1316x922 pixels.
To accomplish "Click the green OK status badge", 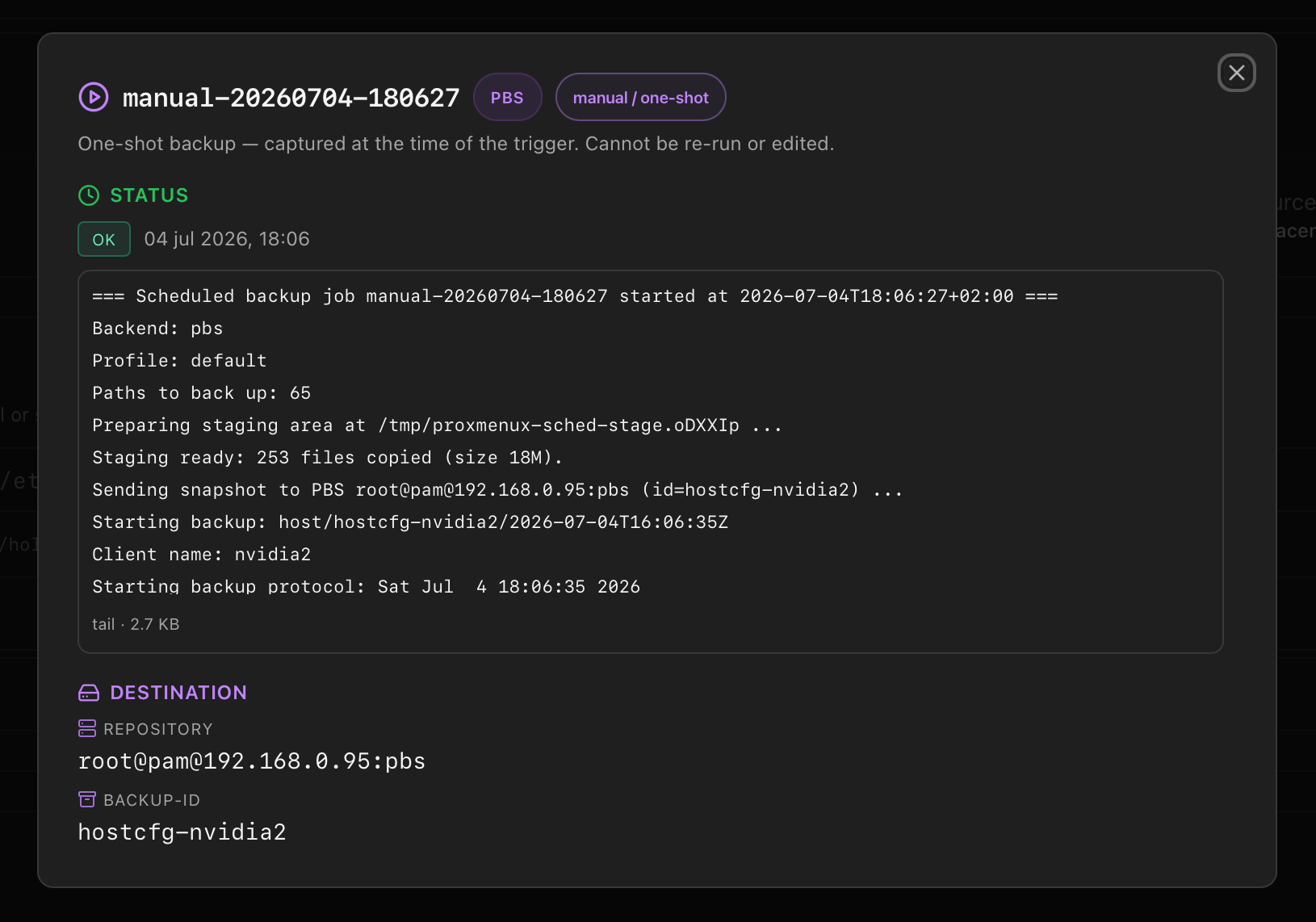I will pos(104,239).
